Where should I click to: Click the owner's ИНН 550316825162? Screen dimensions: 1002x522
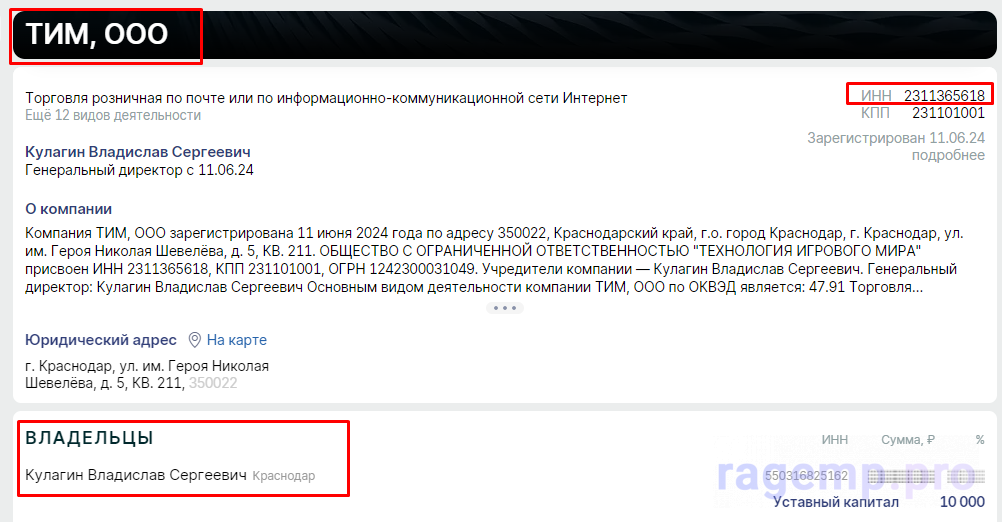click(806, 476)
